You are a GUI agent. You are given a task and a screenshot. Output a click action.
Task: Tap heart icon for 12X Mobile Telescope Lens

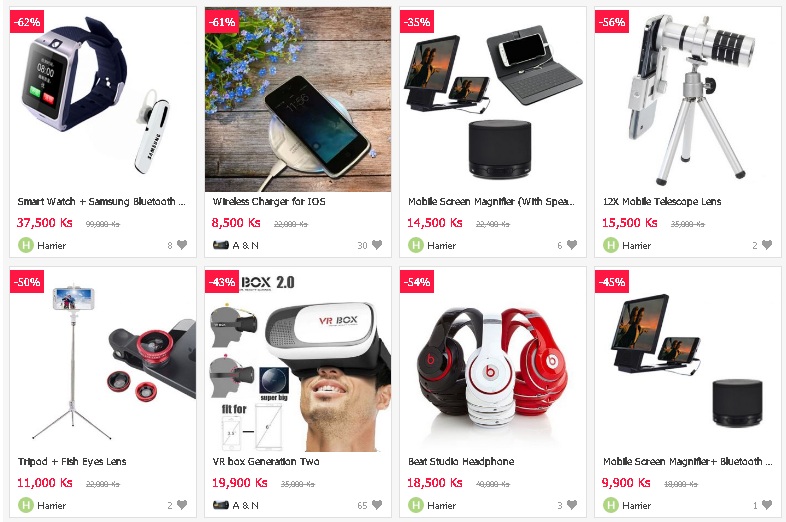pyautogui.click(x=767, y=245)
